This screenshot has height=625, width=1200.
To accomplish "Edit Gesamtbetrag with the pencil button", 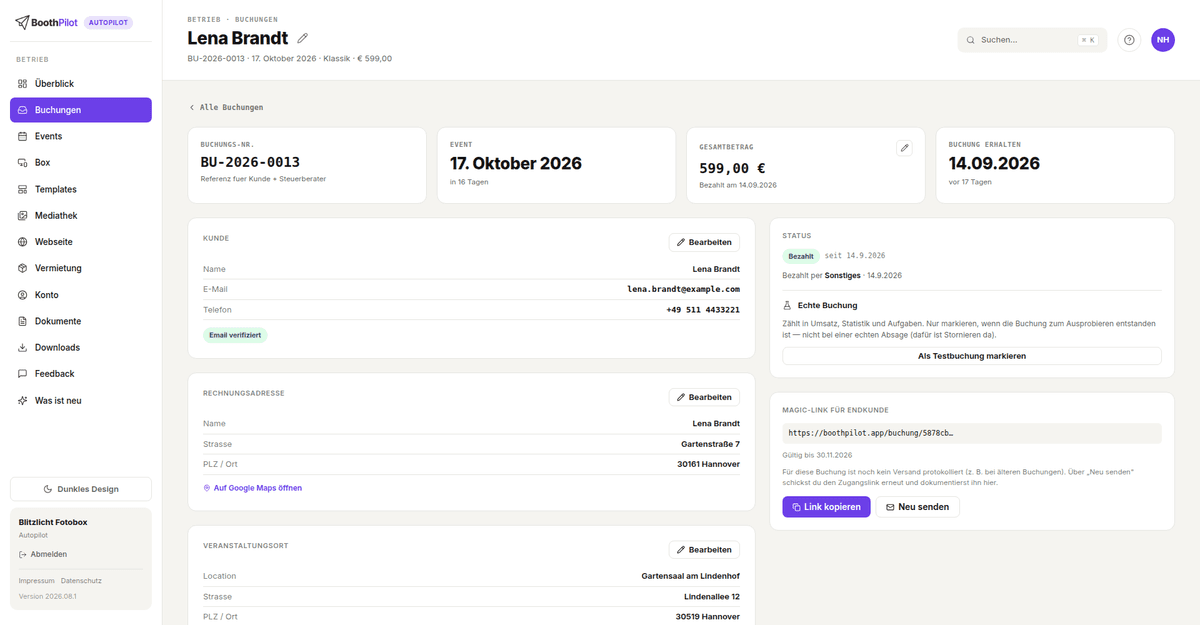I will pos(905,148).
